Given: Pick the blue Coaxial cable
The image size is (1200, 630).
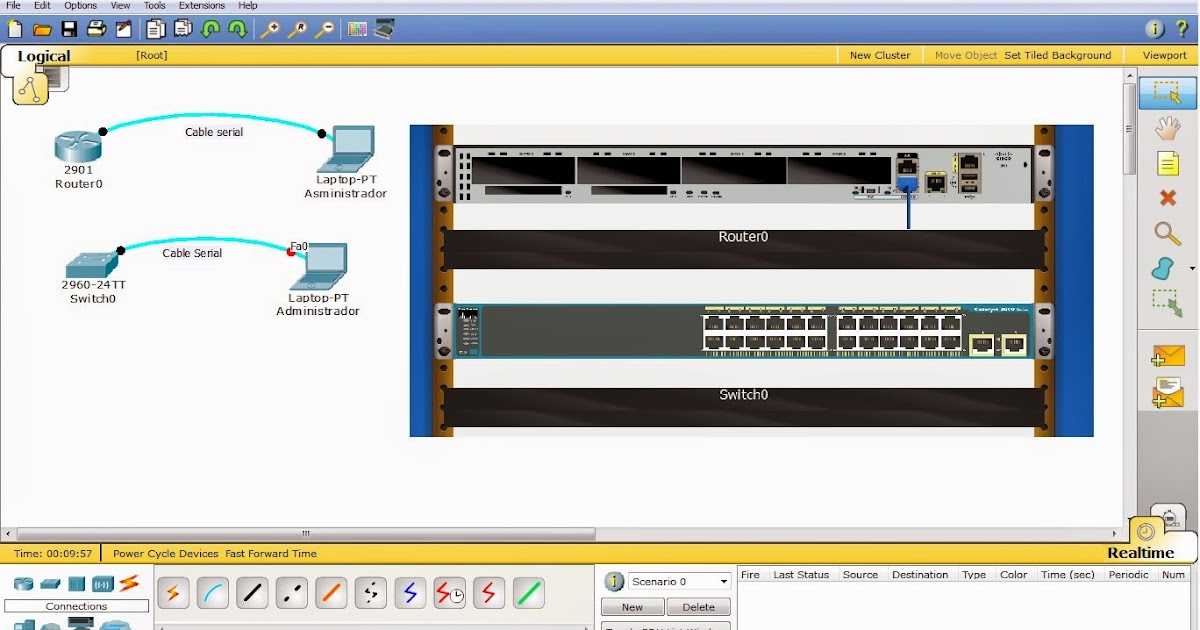Looking at the screenshot, I should pos(410,593).
